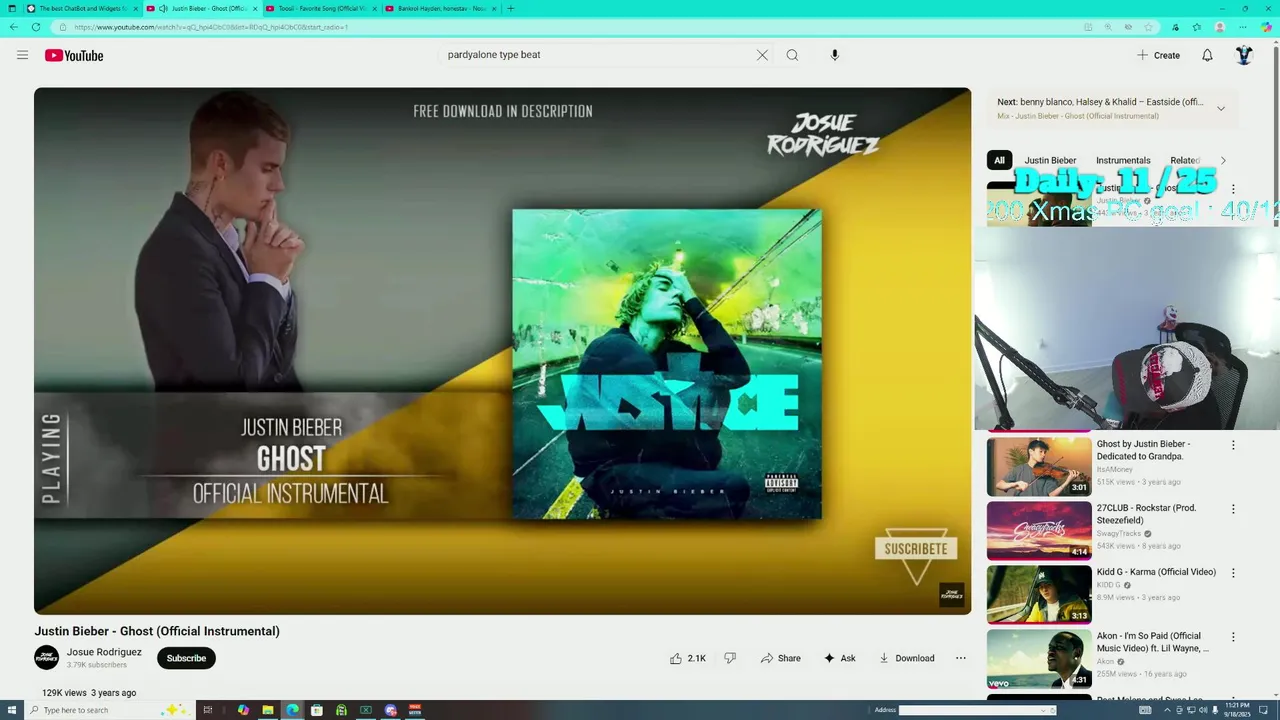
Task: Go back in the browser
Action: pos(14,27)
